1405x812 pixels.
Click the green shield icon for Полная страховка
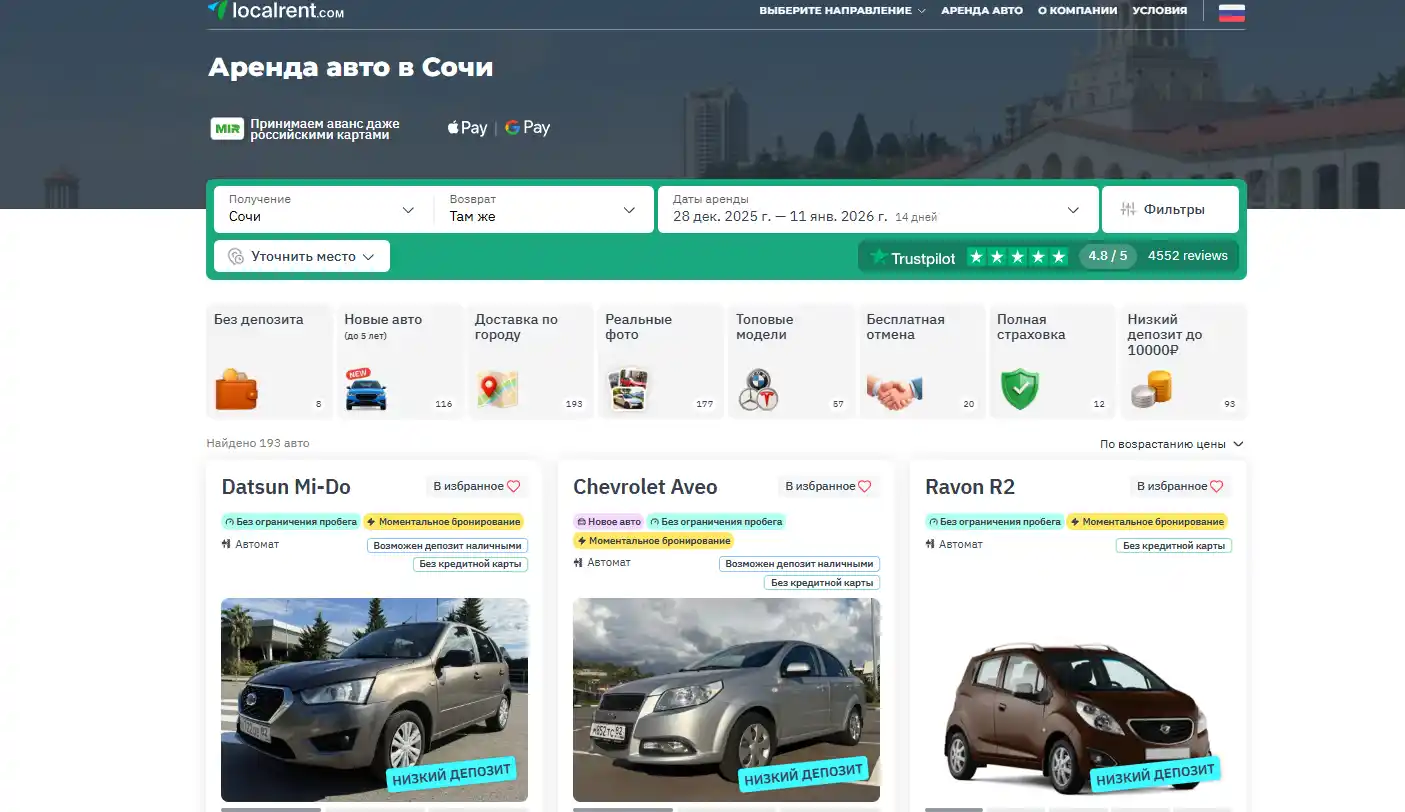point(1019,388)
